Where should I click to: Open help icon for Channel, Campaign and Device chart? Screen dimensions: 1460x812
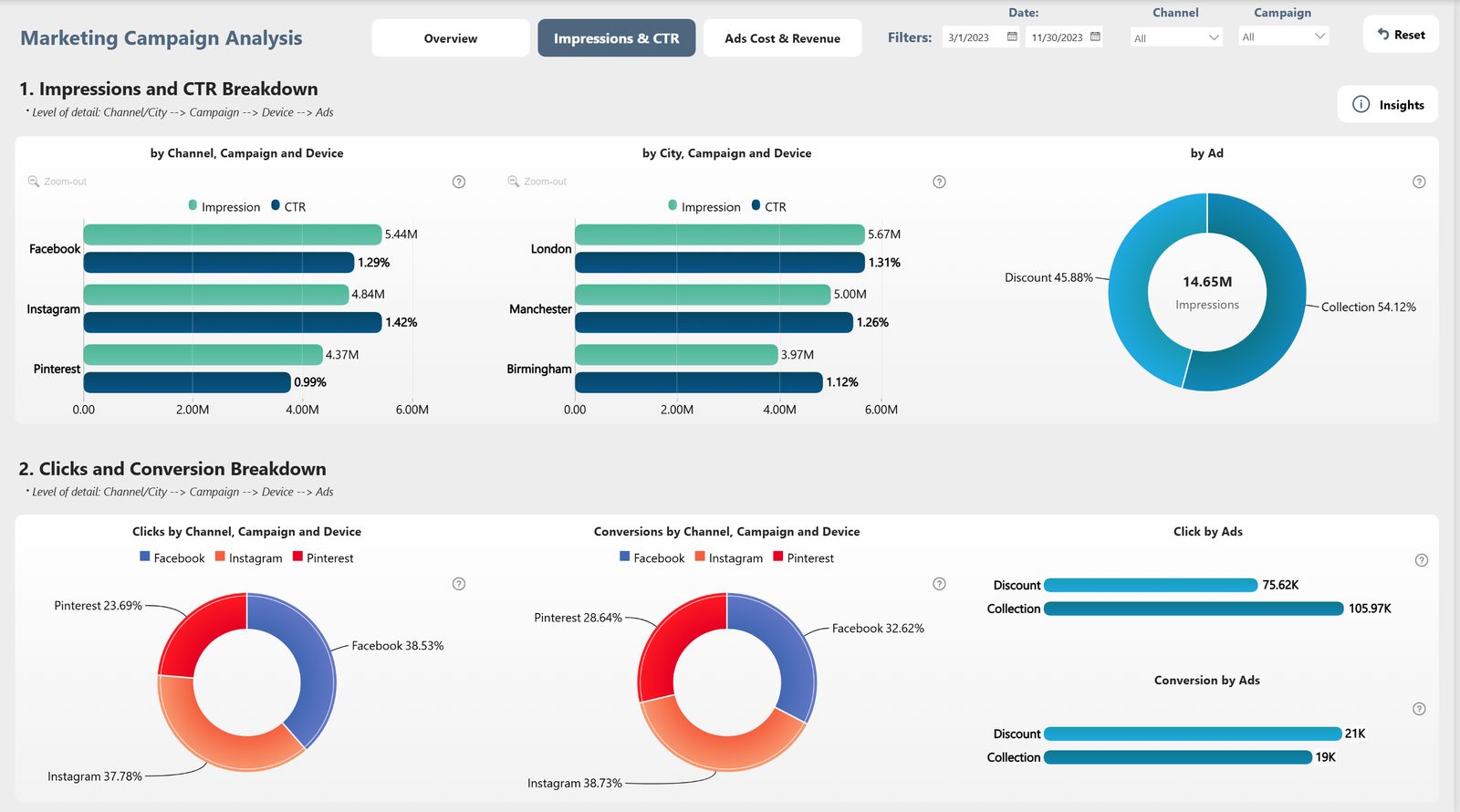[459, 182]
